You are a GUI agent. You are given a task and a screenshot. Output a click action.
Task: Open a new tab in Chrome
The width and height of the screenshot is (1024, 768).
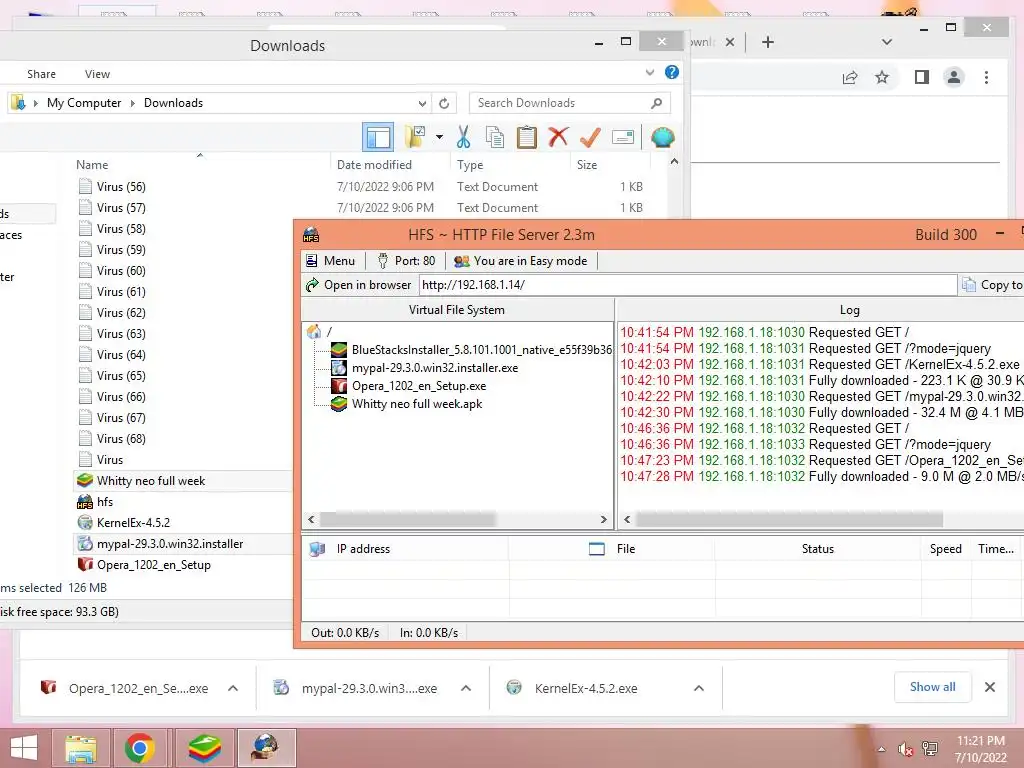[768, 42]
